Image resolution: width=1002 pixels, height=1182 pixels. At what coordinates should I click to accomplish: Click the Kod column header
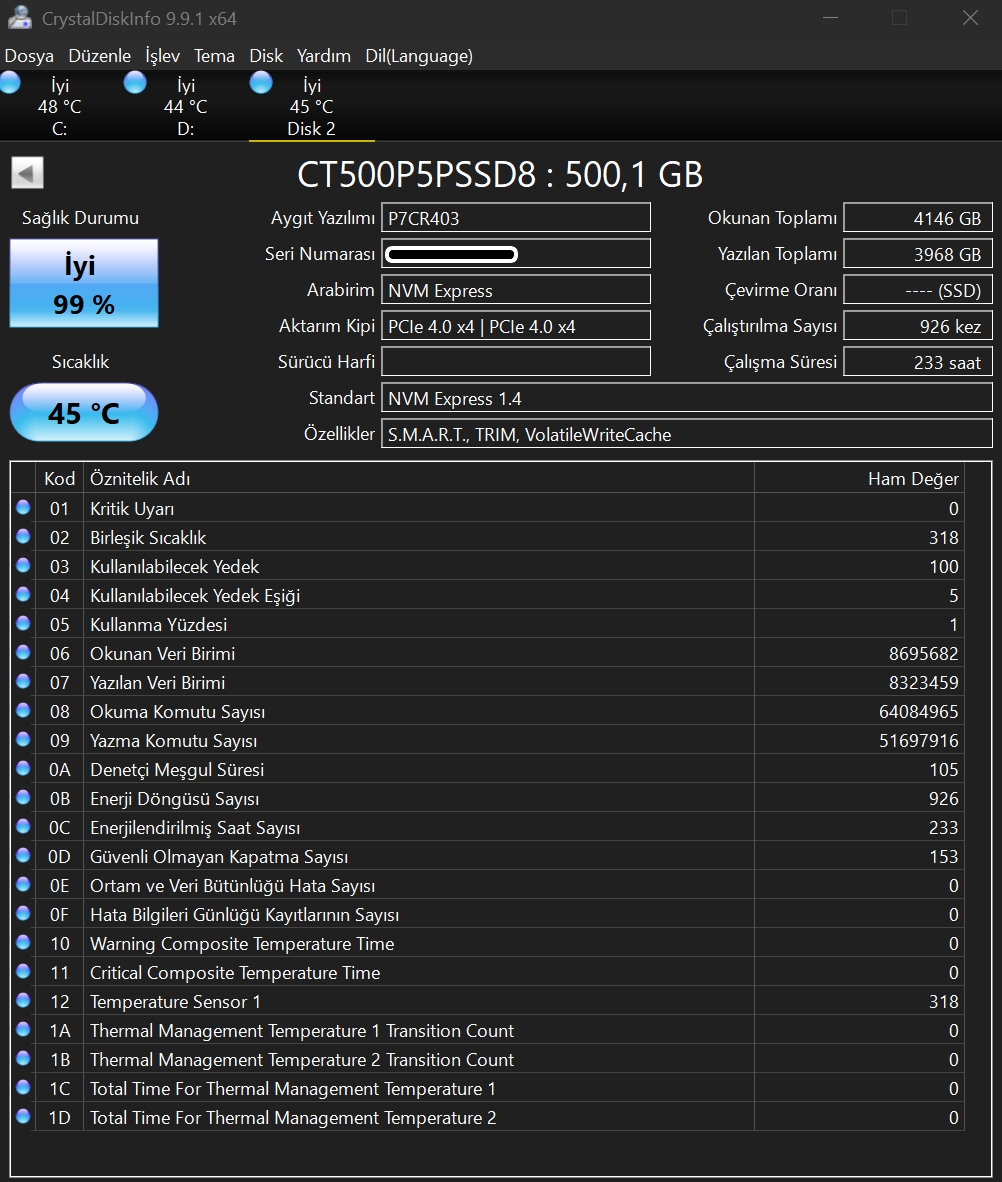point(60,479)
